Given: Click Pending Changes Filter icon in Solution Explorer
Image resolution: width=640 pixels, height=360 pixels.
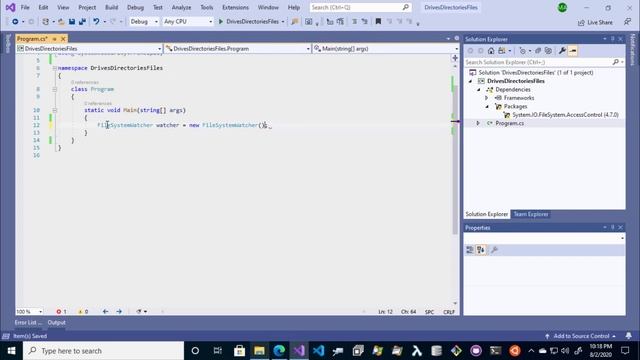Looking at the screenshot, I should [x=522, y=51].
